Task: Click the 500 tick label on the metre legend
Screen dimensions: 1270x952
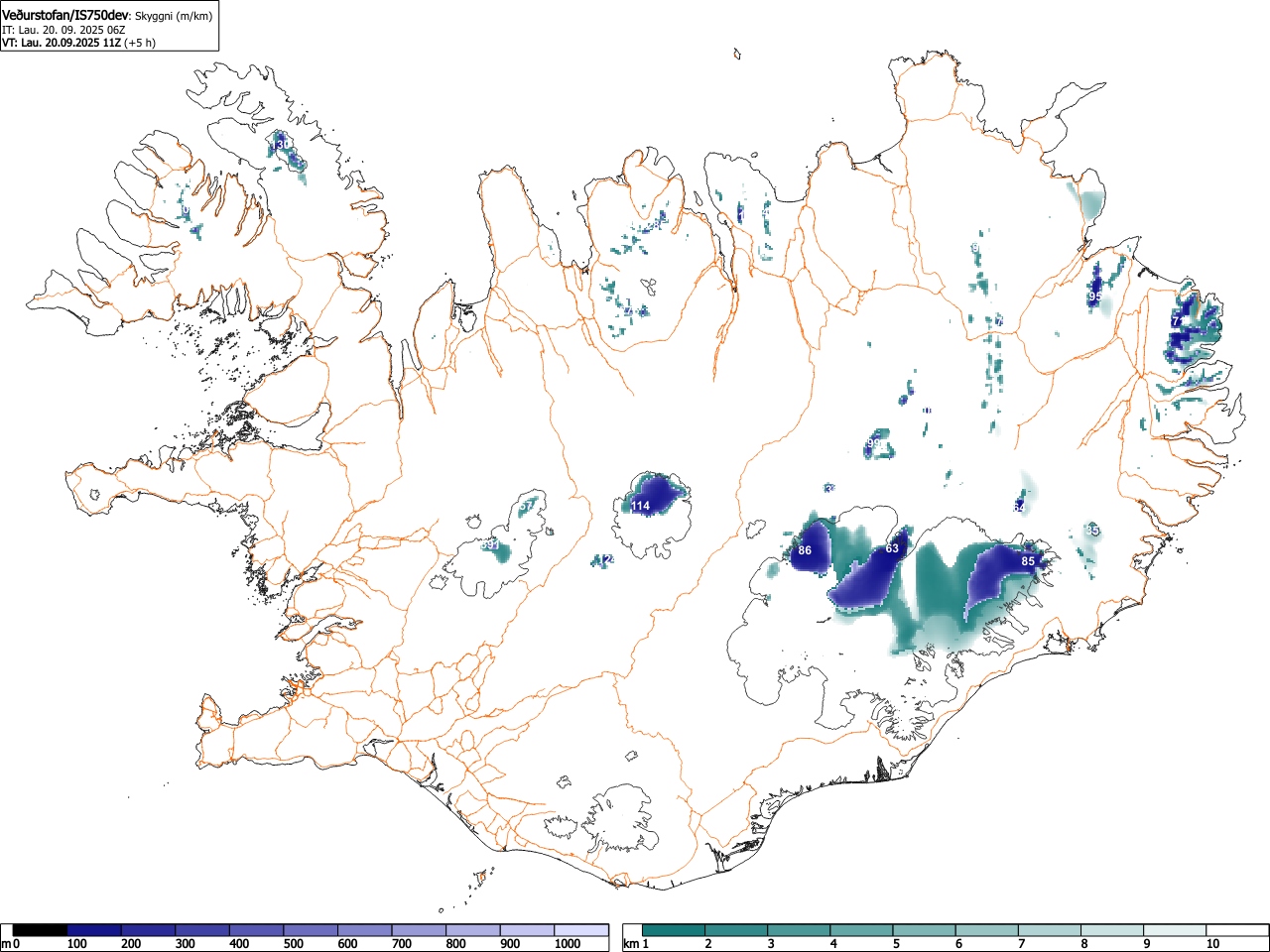Action: click(x=294, y=944)
